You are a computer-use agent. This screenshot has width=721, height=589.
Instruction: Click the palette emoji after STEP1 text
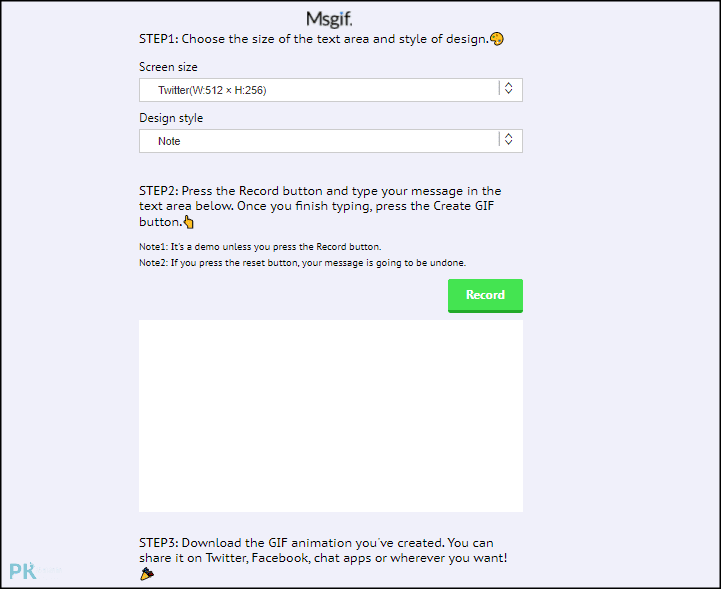(497, 39)
